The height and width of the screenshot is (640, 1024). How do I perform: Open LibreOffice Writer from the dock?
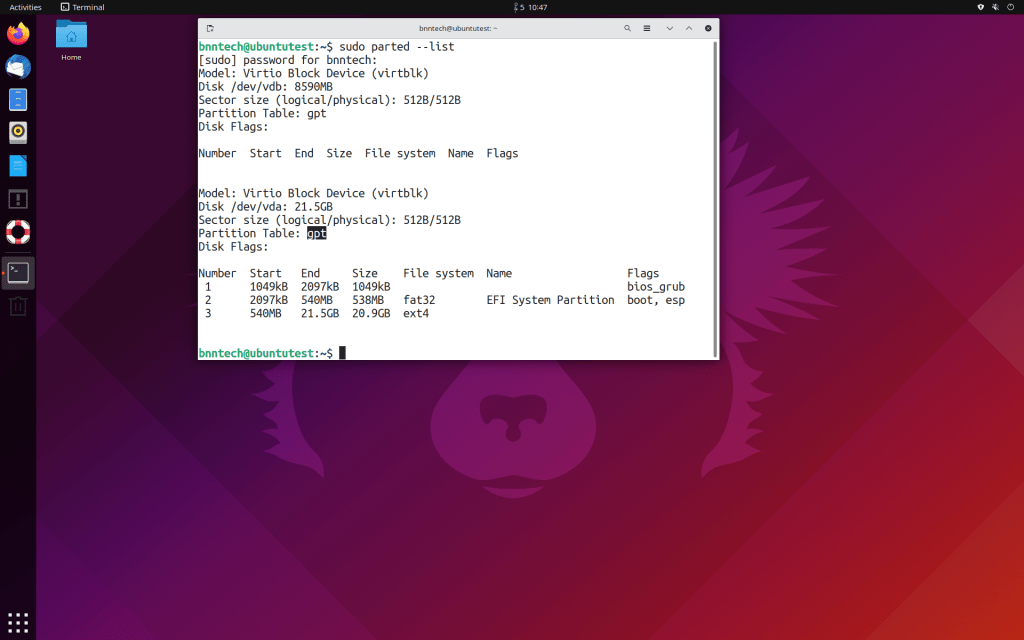(18, 166)
